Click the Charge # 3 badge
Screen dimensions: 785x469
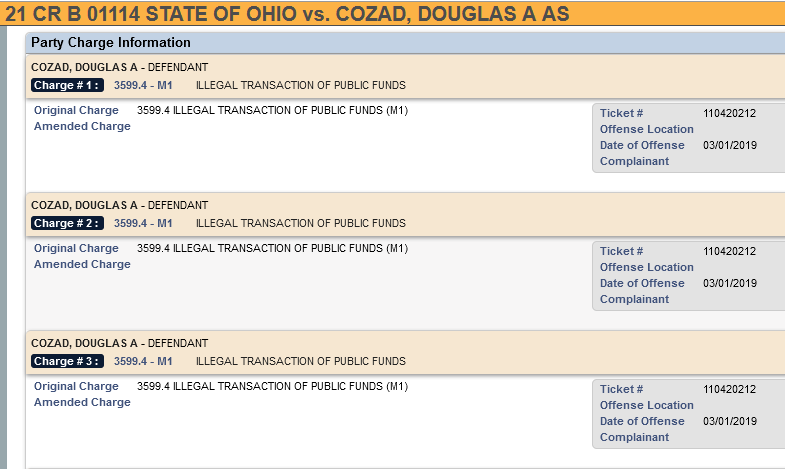(x=67, y=361)
